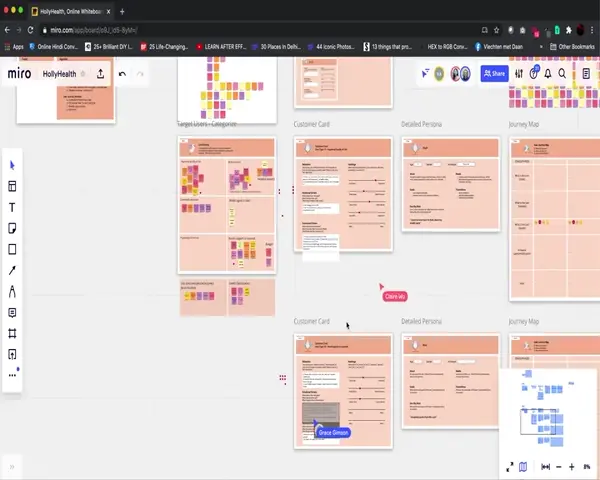Toggle the minimap icon
This screenshot has height=480, width=600.
[x=523, y=467]
